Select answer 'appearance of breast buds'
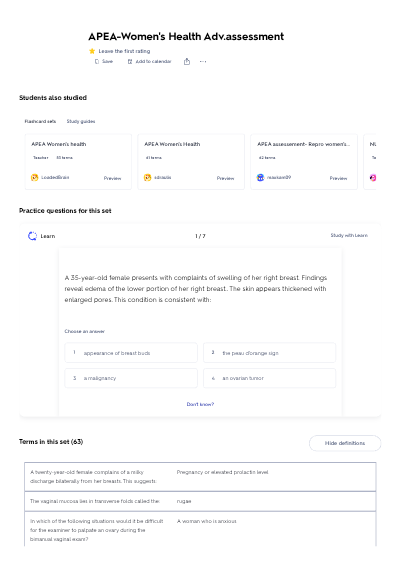Viewport: 400px width, 565px height. click(x=131, y=353)
